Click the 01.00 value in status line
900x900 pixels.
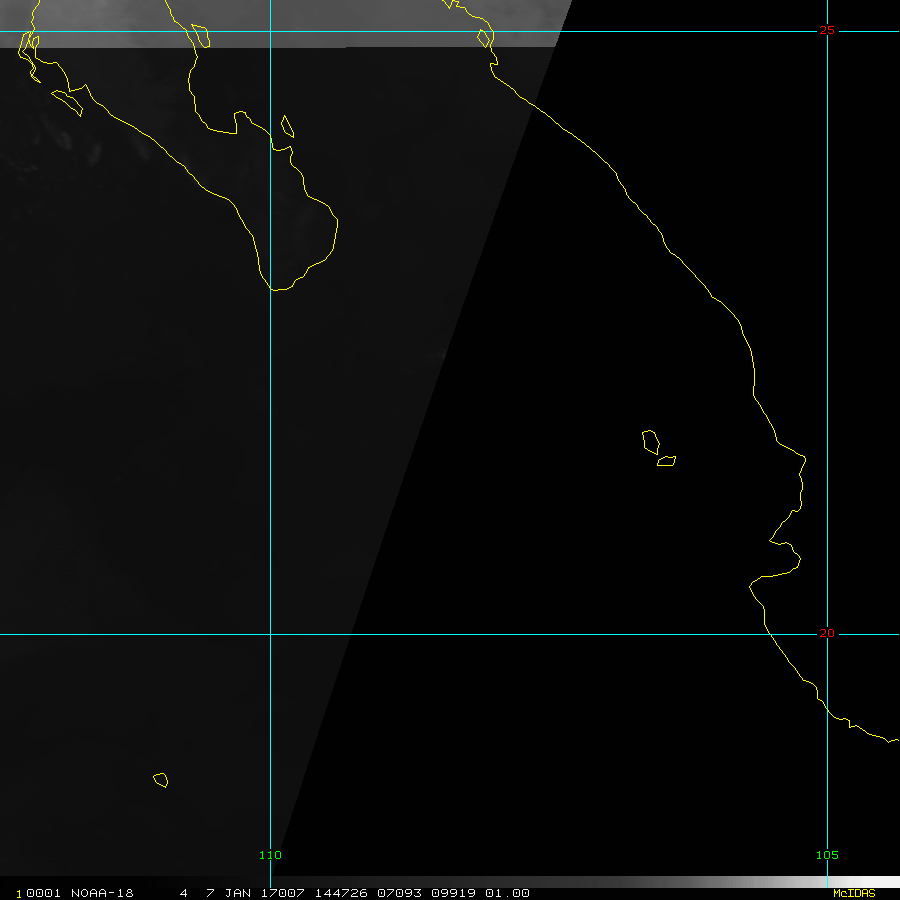509,893
